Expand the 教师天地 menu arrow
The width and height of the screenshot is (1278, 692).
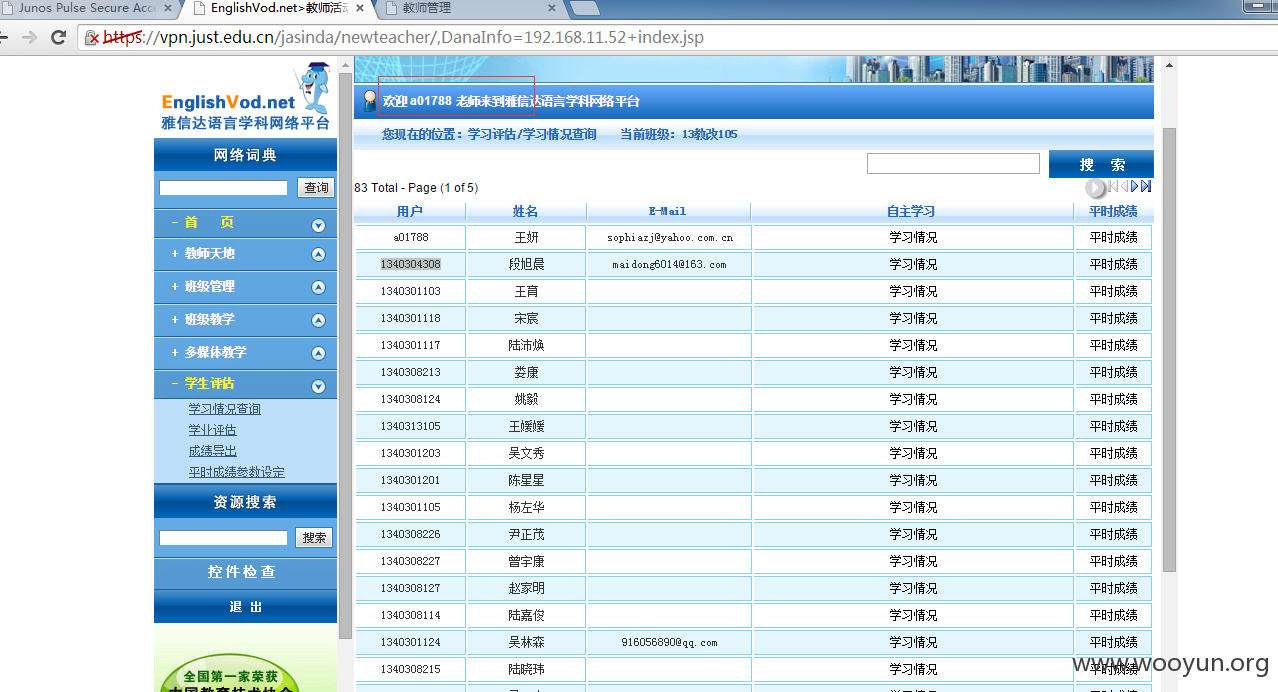[x=318, y=255]
